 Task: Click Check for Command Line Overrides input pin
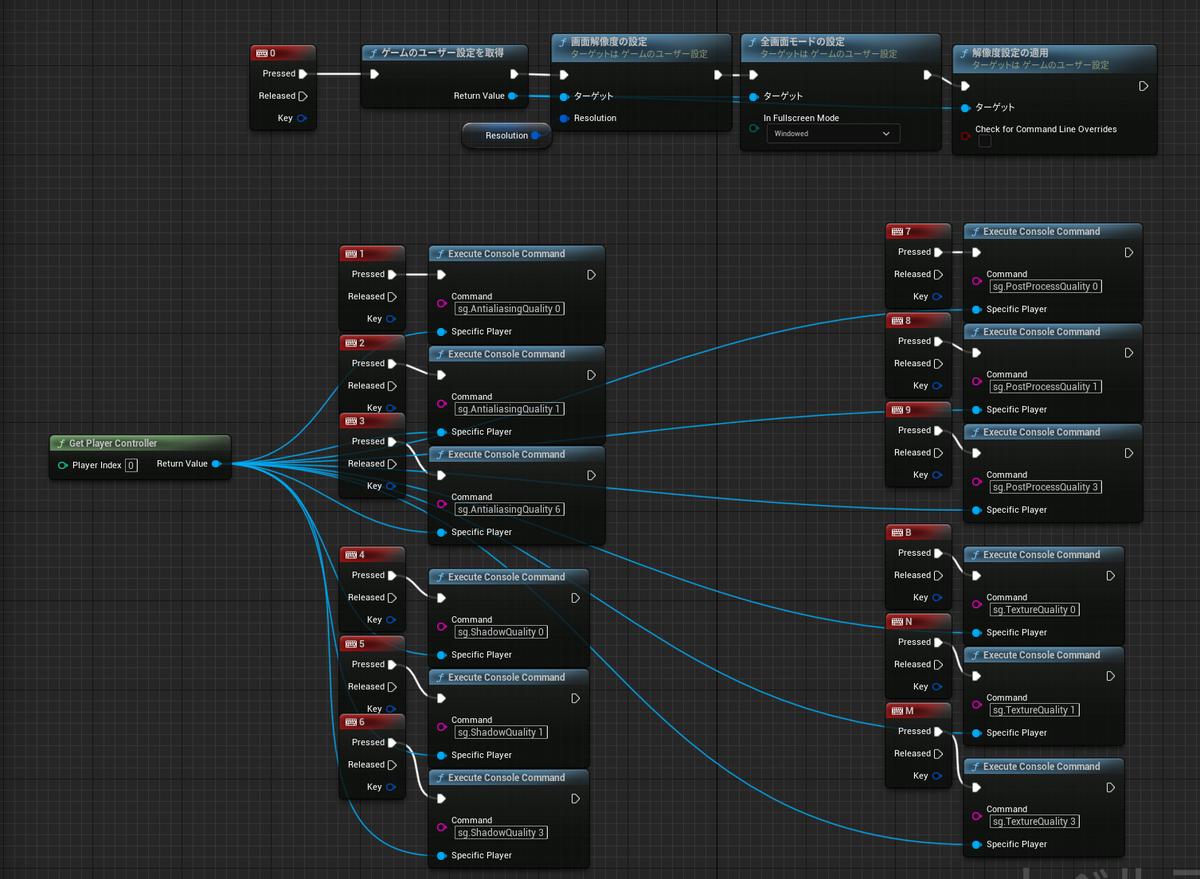click(965, 135)
